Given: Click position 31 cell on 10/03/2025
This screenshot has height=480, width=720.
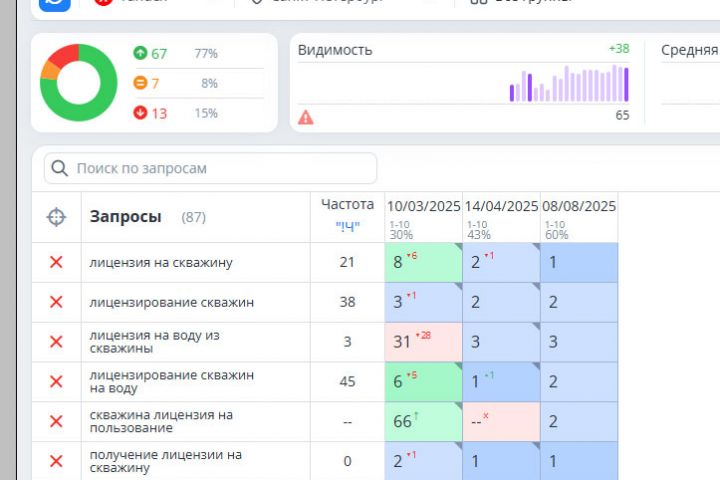Looking at the screenshot, I should (x=423, y=342).
